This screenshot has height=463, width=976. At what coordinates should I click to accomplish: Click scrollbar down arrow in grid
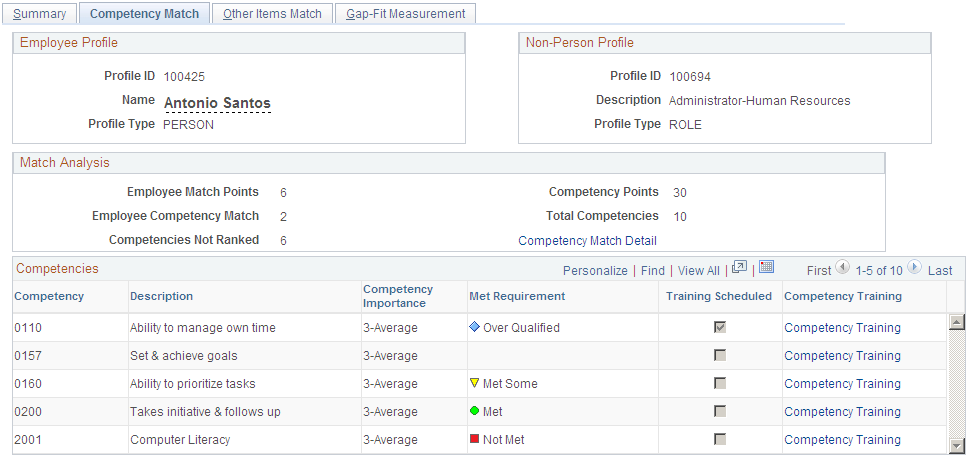tap(956, 445)
